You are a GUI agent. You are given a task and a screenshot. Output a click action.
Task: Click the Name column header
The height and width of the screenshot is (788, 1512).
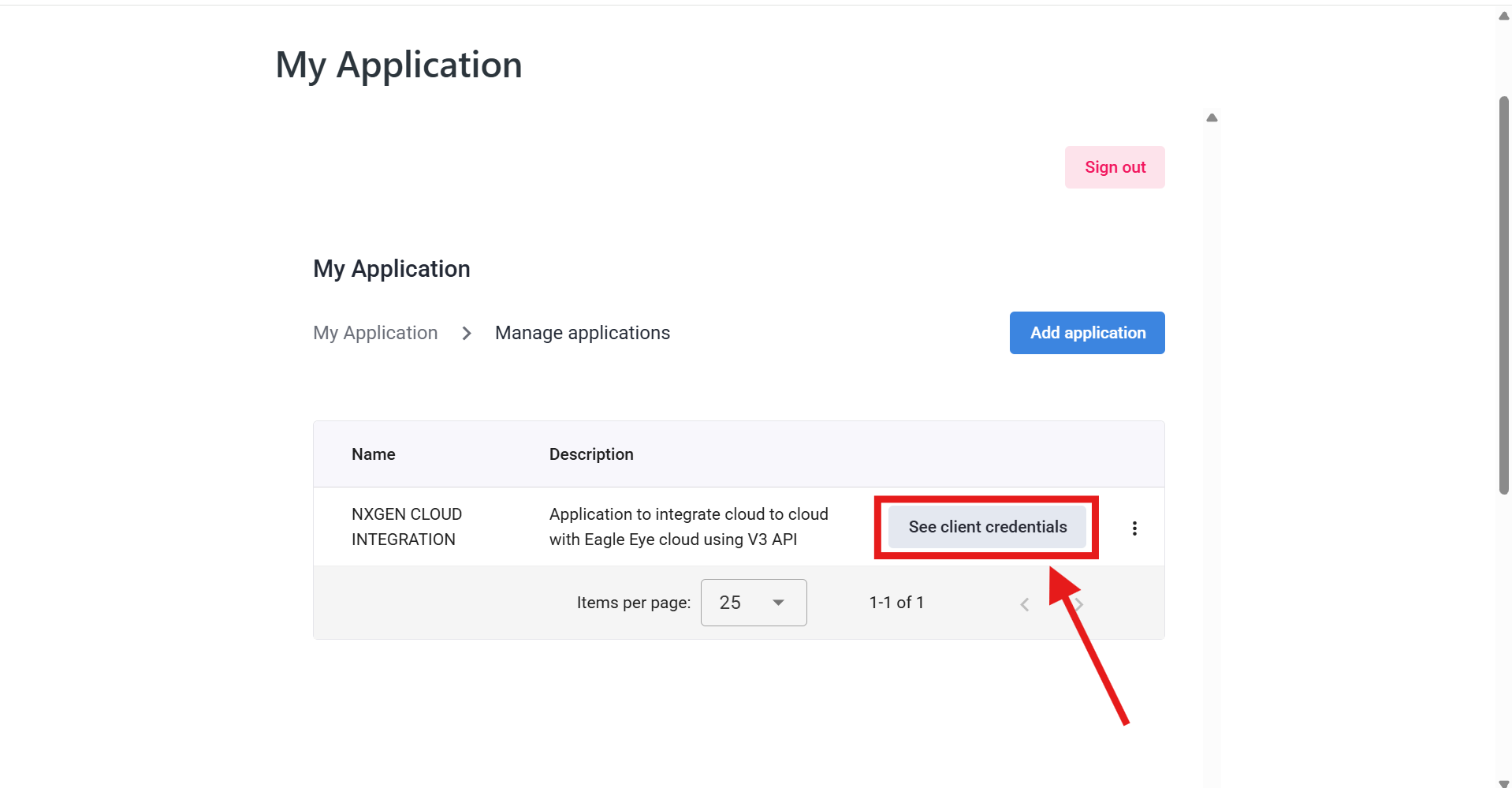tap(373, 454)
